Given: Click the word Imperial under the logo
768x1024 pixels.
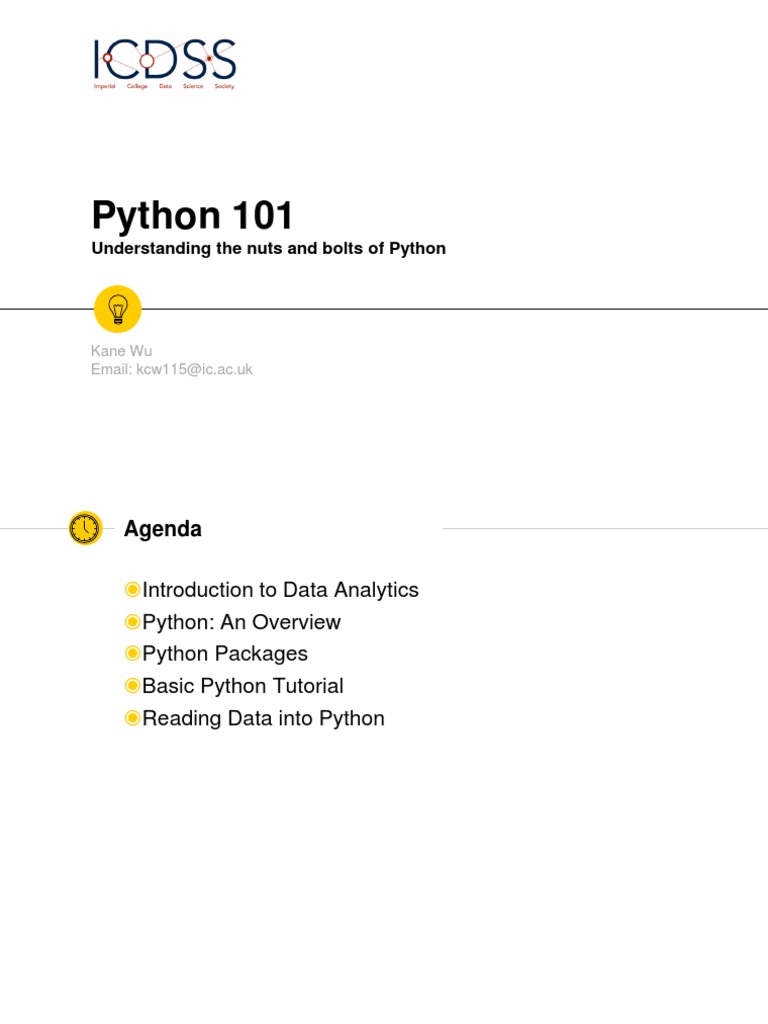Looking at the screenshot, I should pos(104,87).
